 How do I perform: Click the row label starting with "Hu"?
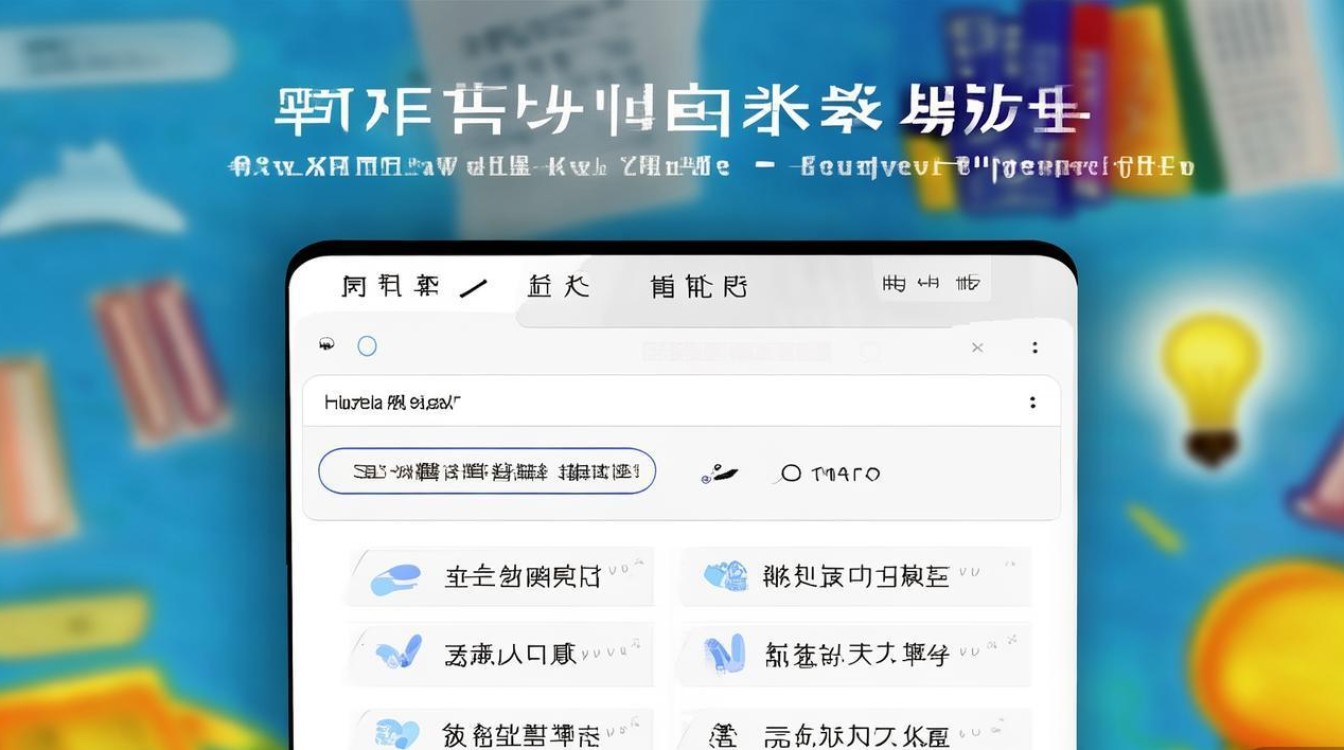tap(392, 403)
